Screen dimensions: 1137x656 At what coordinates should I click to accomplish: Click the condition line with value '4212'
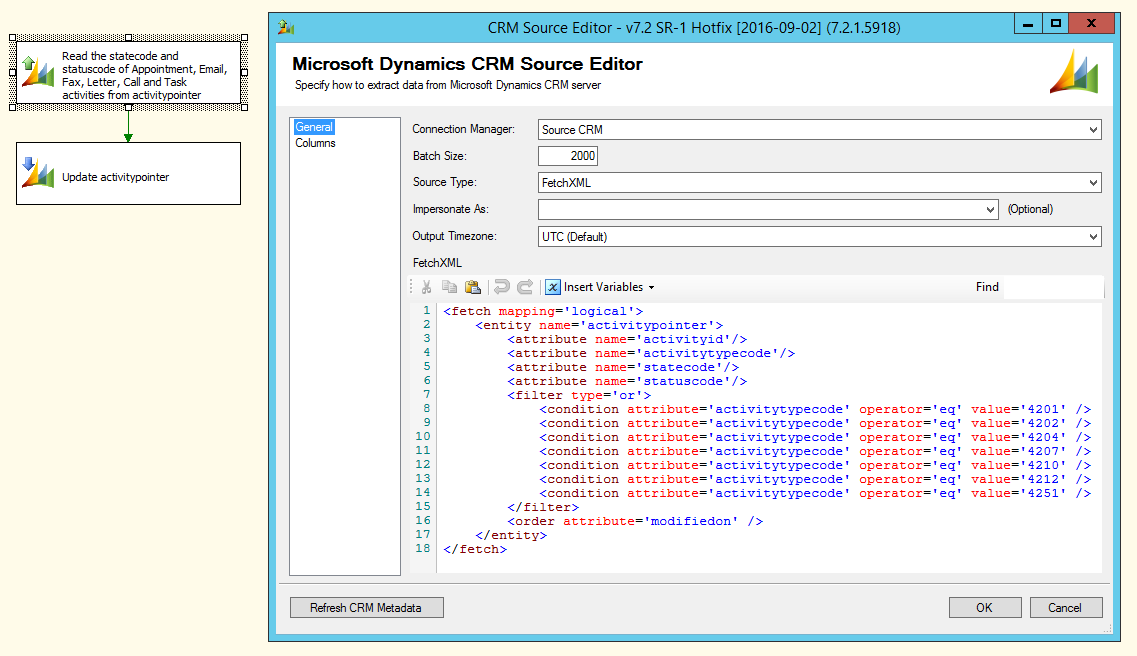pyautogui.click(x=815, y=479)
